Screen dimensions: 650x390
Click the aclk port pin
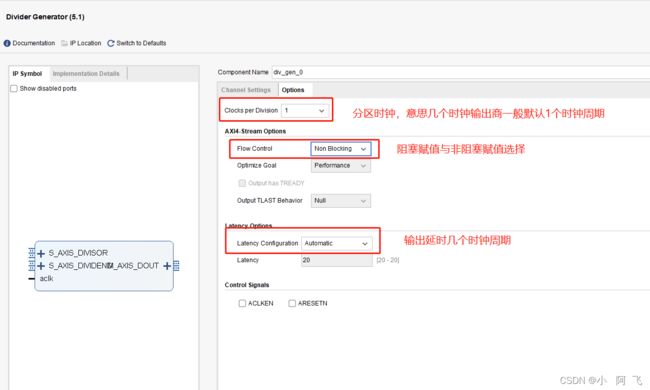(x=32, y=279)
